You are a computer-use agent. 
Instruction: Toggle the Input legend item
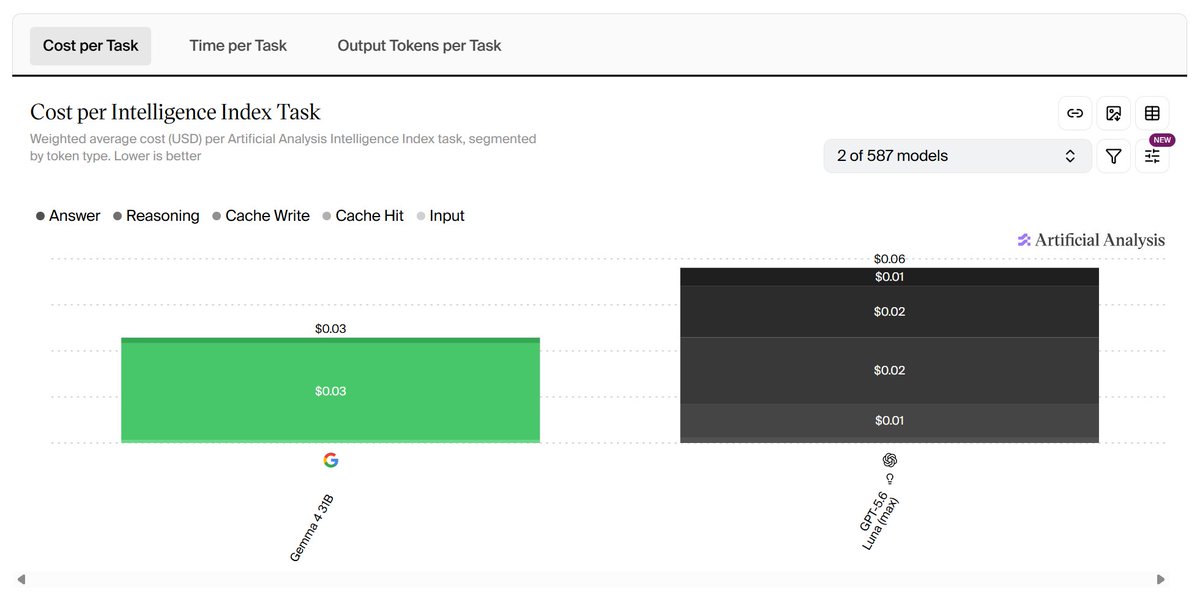point(441,216)
